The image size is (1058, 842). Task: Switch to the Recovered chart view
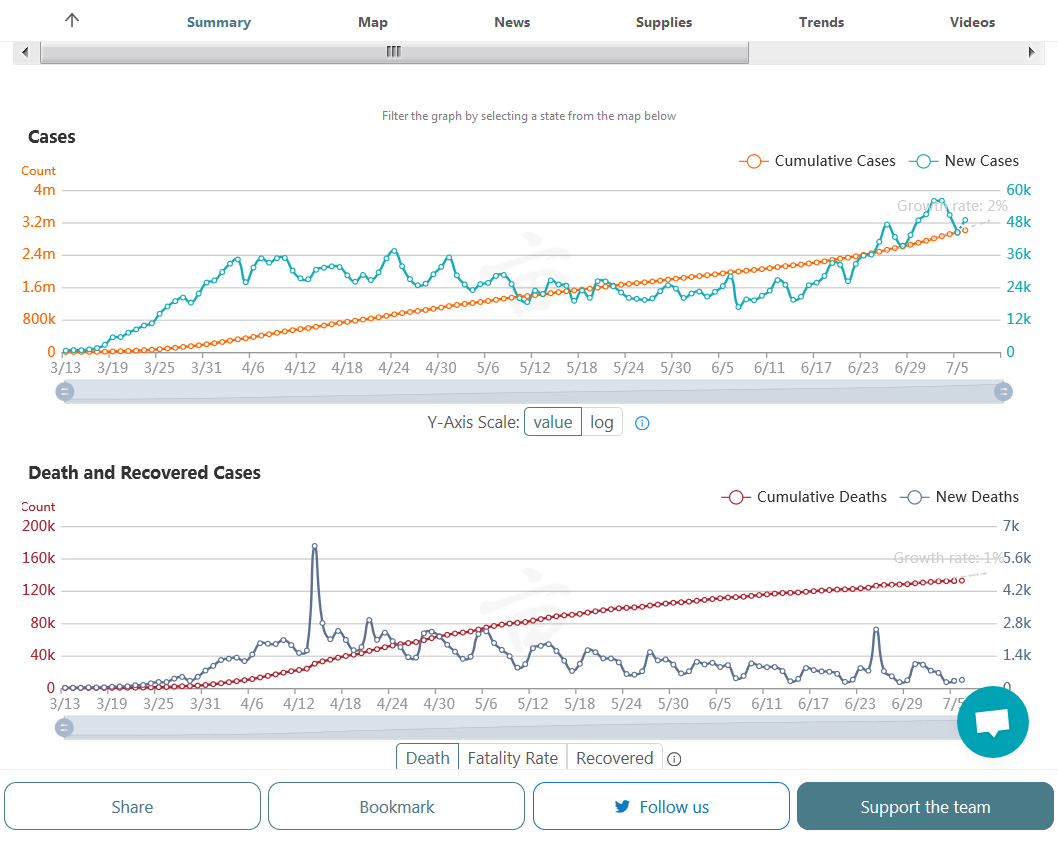(614, 758)
